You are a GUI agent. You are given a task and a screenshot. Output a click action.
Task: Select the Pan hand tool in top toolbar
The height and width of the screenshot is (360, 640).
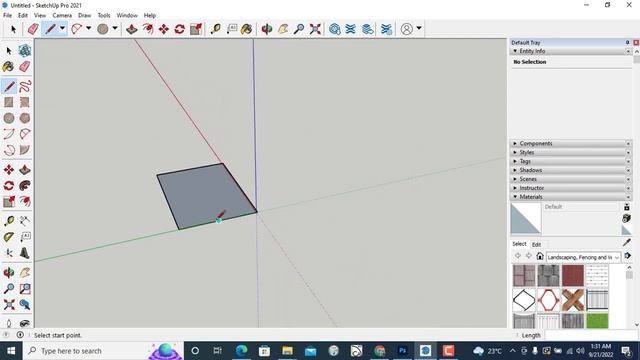[283, 29]
